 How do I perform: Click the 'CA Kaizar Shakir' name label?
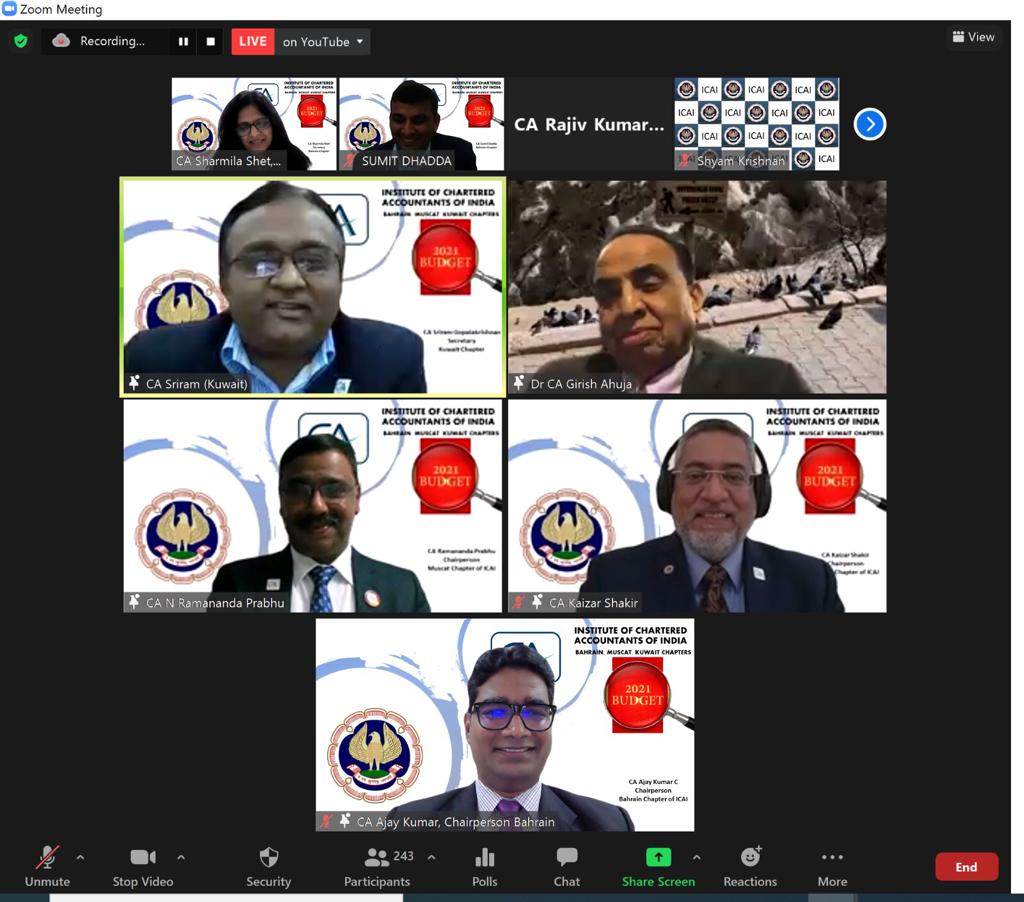click(594, 603)
